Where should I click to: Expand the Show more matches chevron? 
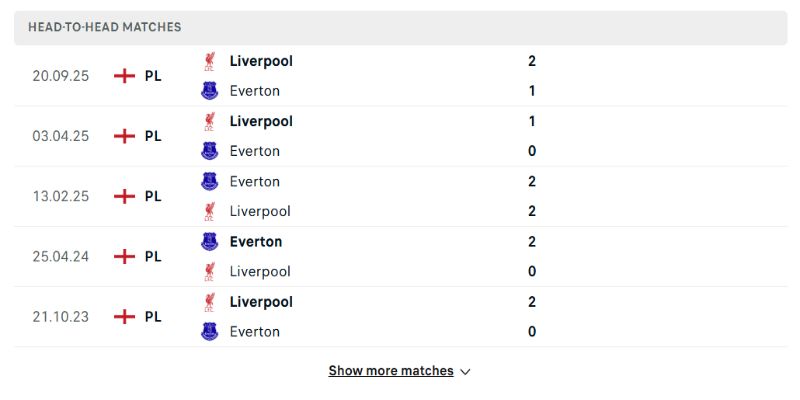pos(465,371)
